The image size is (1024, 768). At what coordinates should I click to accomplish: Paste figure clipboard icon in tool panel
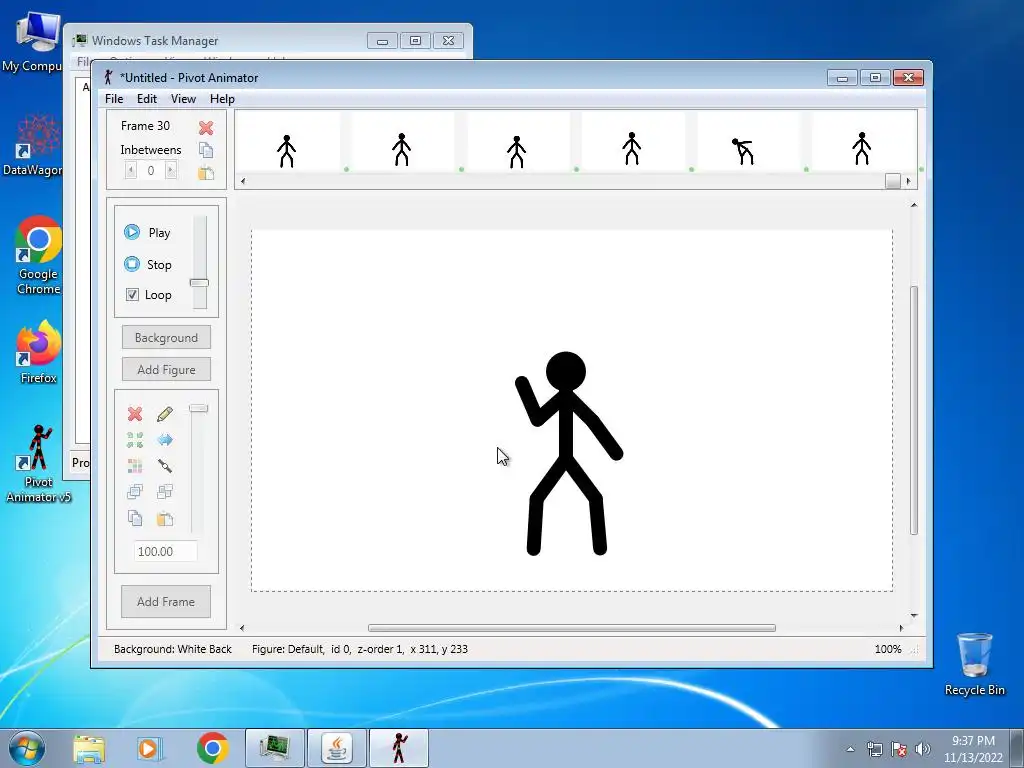click(x=165, y=519)
